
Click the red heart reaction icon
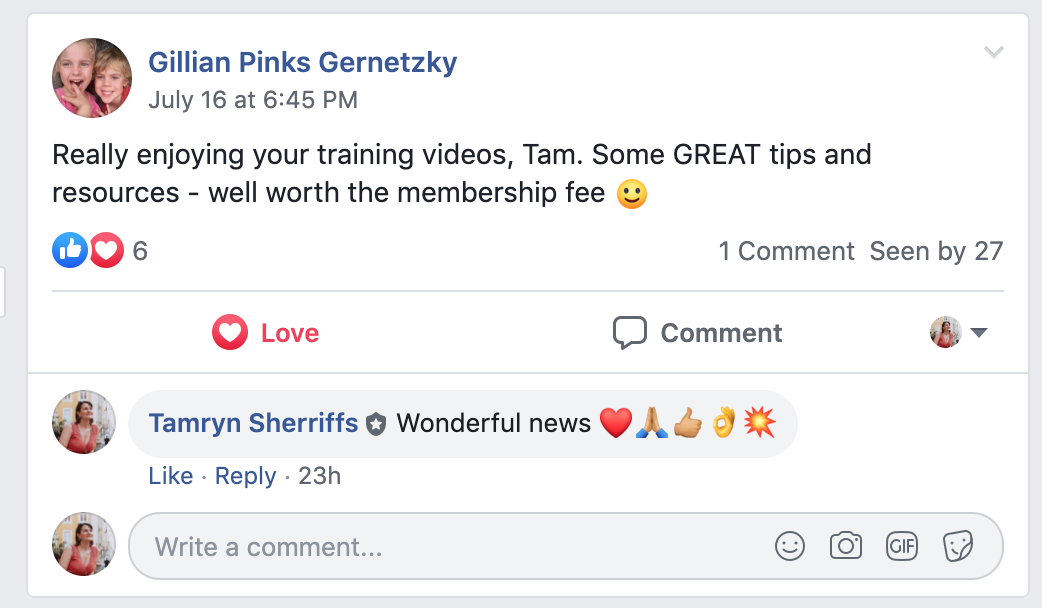(x=106, y=251)
